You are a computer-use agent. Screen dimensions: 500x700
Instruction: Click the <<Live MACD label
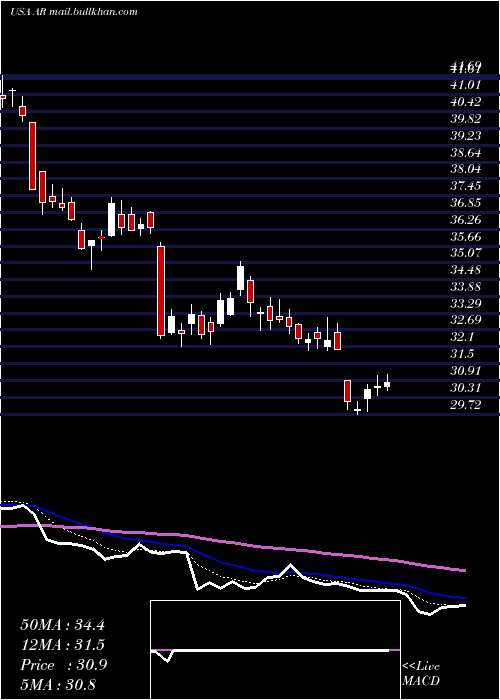click(x=421, y=674)
